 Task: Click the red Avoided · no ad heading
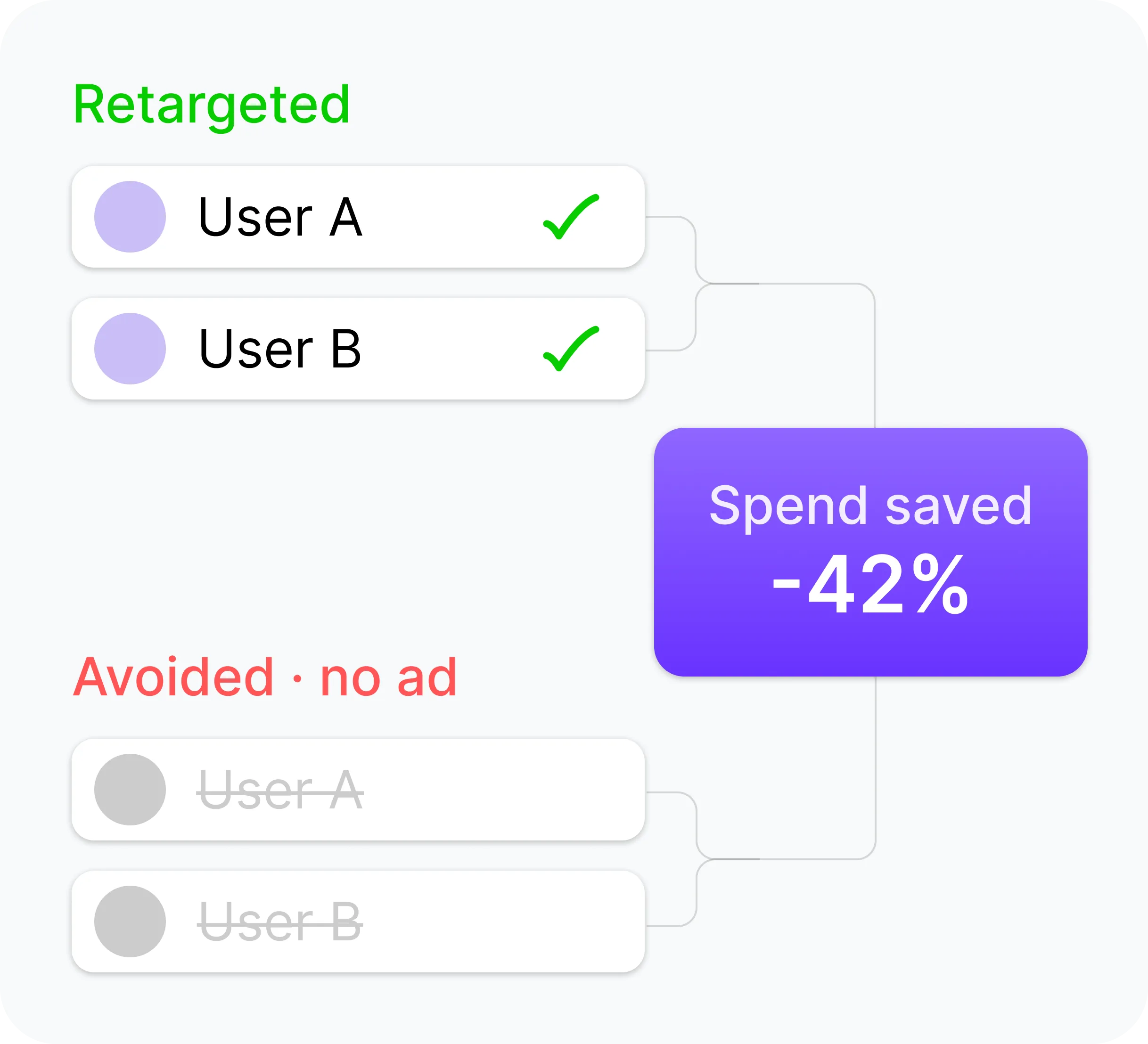(265, 677)
